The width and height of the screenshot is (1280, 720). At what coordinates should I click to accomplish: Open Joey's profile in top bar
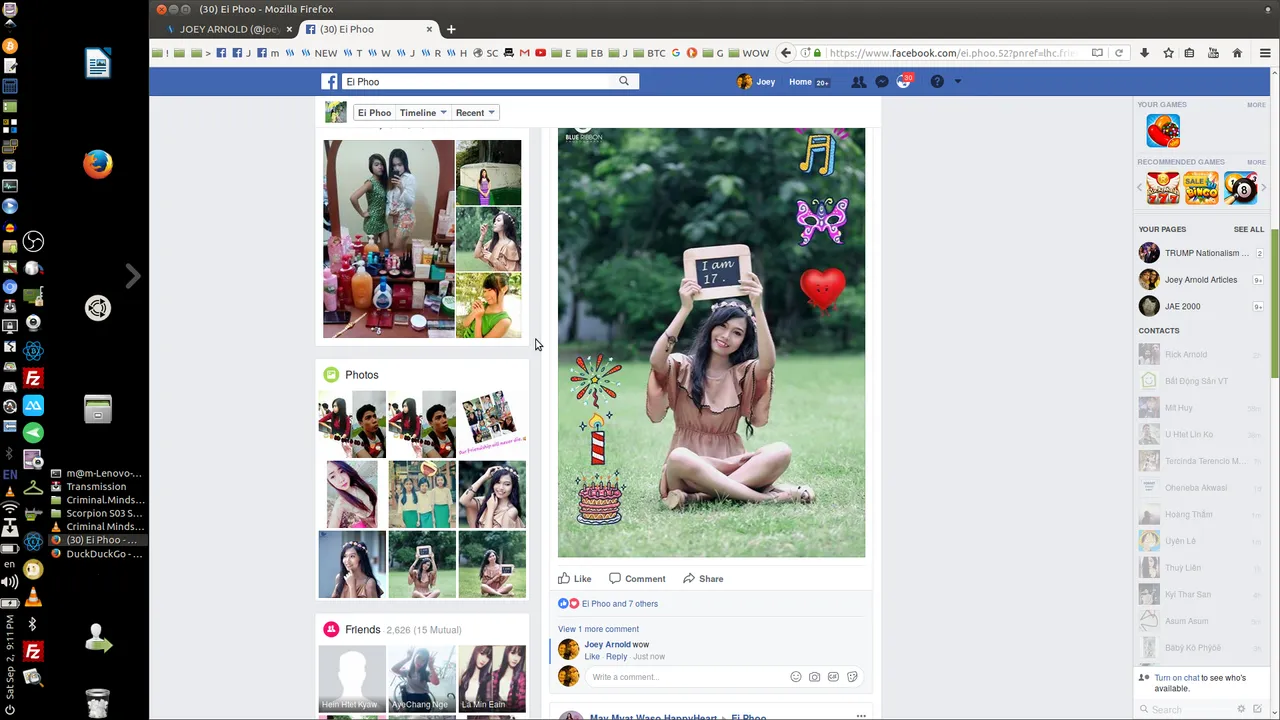coord(756,82)
